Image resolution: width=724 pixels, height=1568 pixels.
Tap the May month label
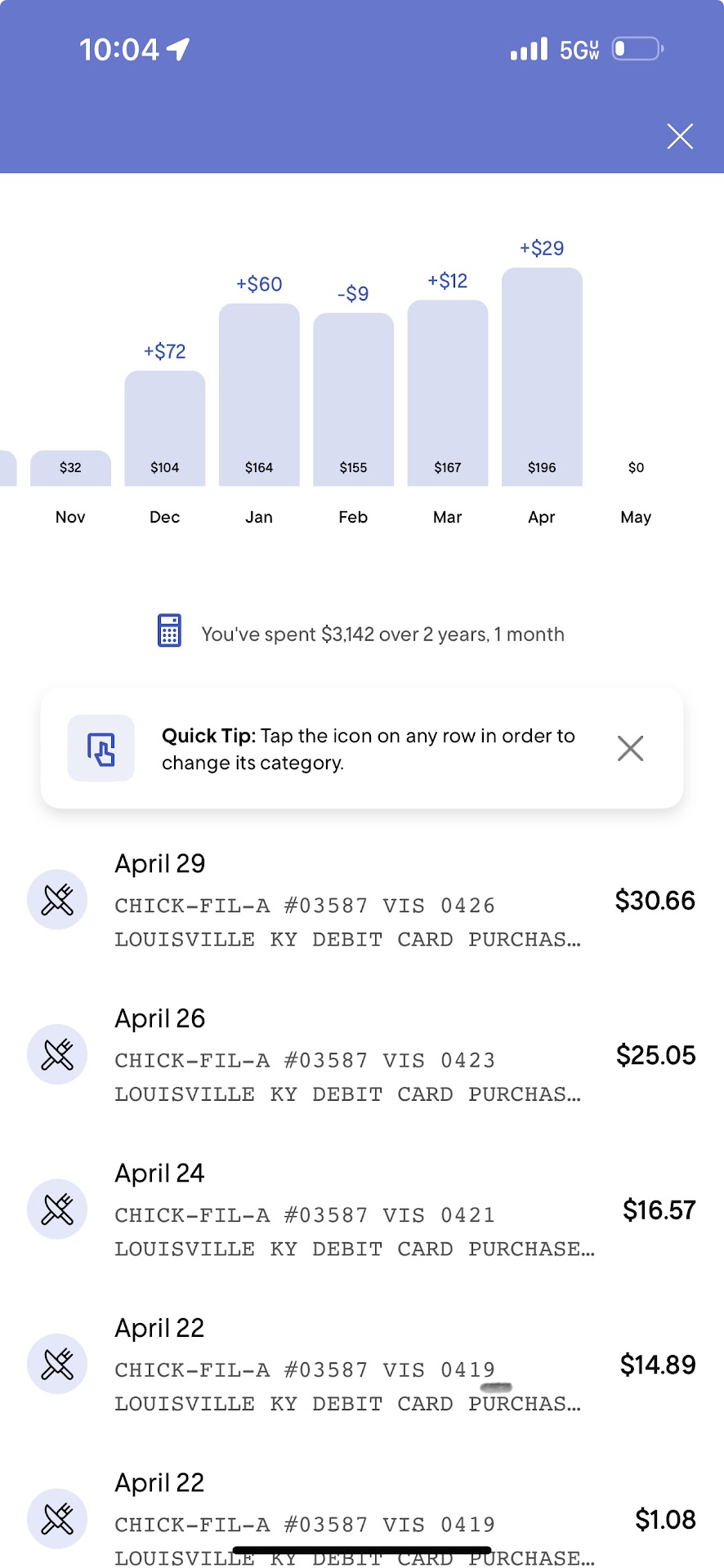[636, 517]
